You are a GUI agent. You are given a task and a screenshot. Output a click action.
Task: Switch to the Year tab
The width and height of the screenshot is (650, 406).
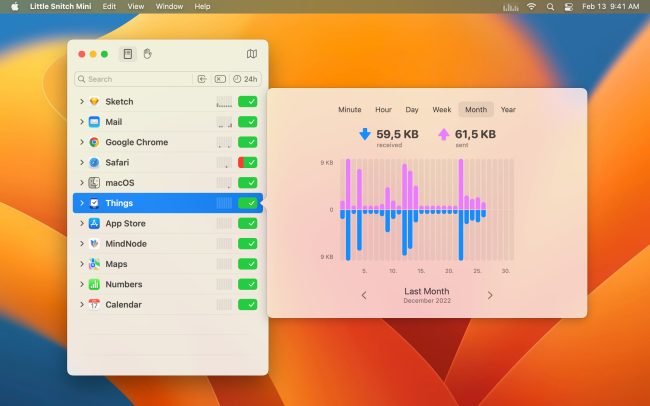click(508, 110)
